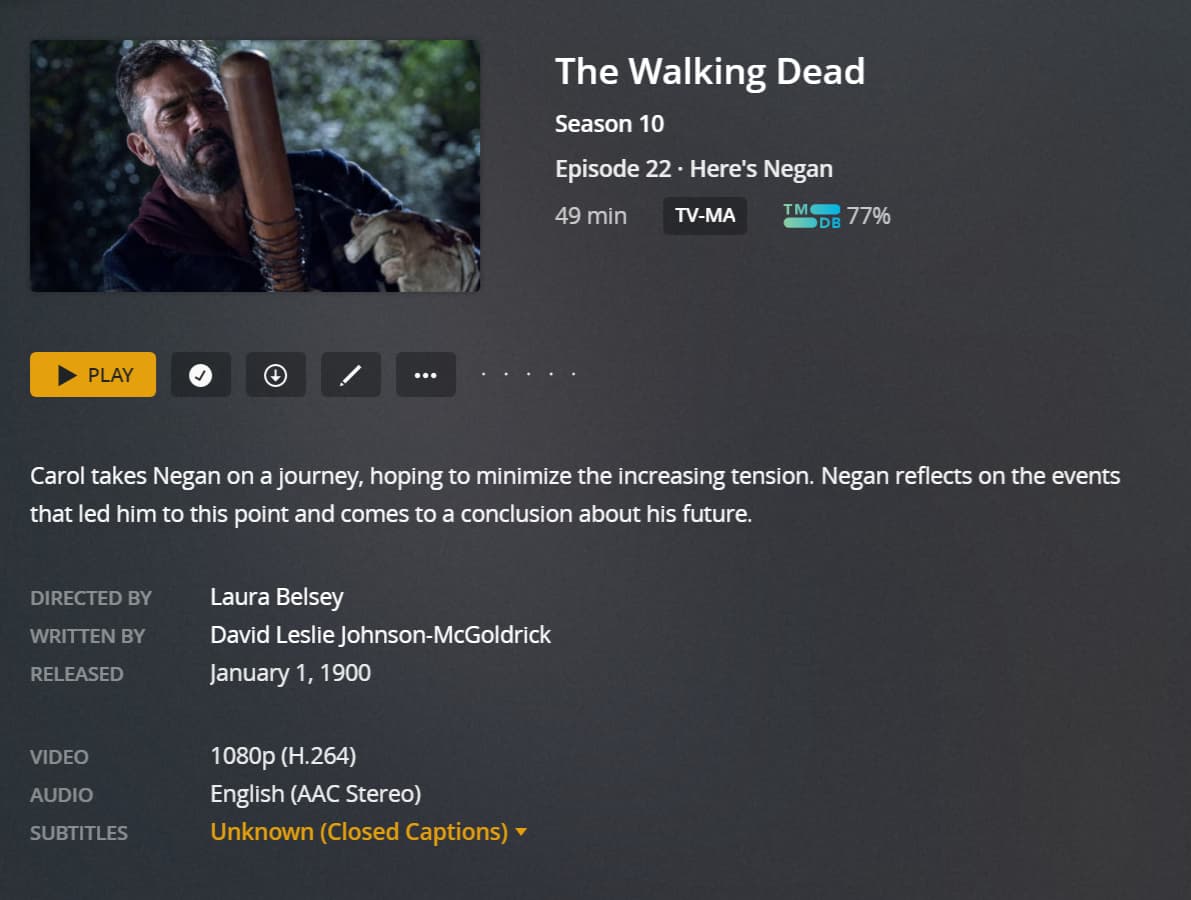The height and width of the screenshot is (900, 1191).
Task: Click the TMDB logo icon
Action: click(812, 216)
